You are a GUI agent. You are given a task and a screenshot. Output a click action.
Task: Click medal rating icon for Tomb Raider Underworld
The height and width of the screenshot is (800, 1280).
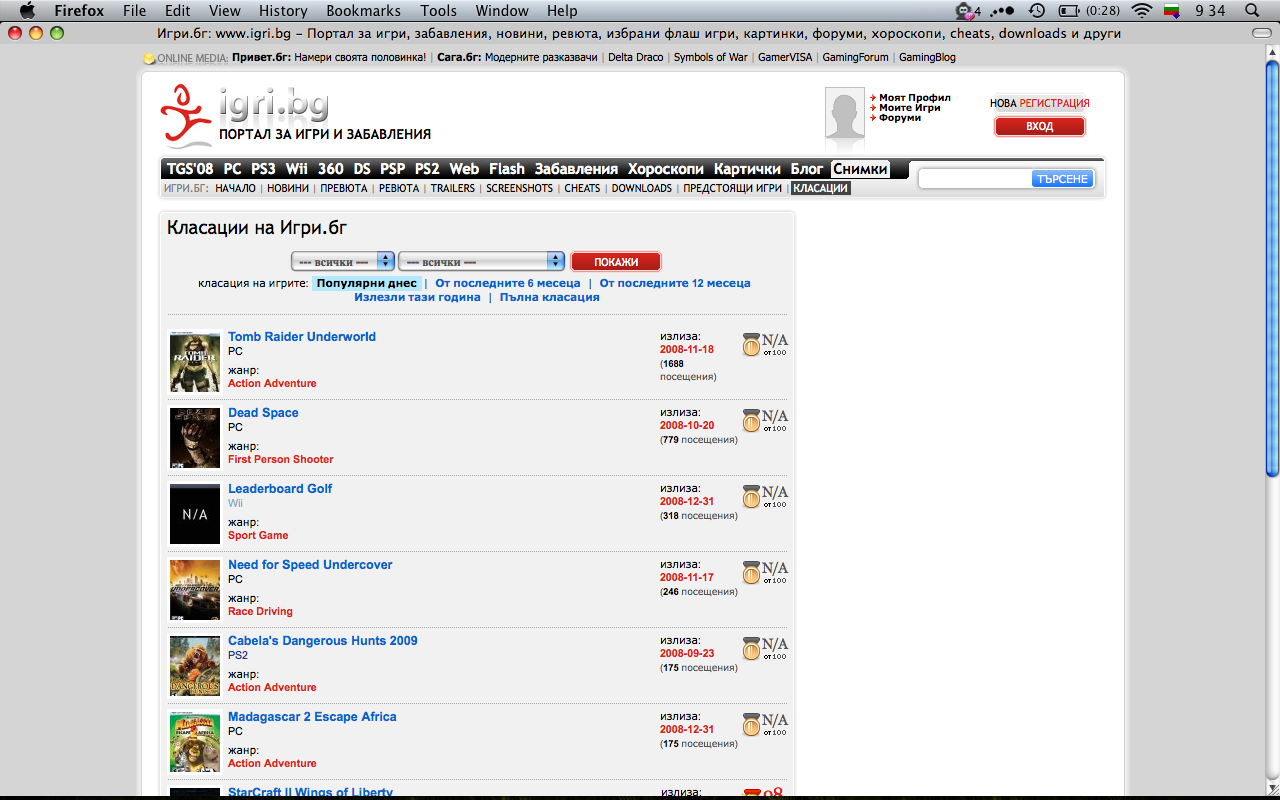(751, 345)
